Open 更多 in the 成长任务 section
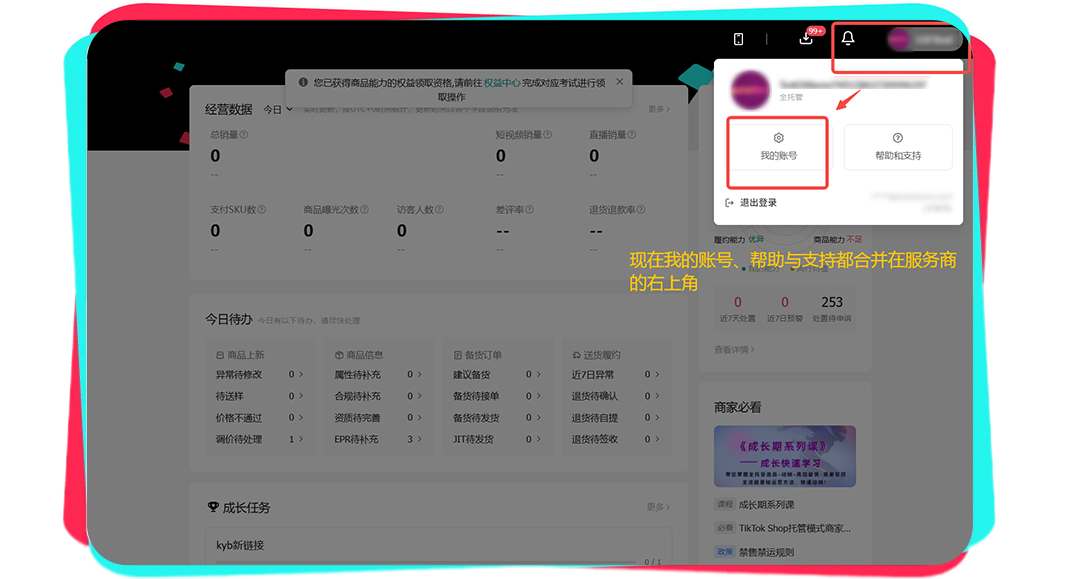The height and width of the screenshot is (579, 1078). [658, 508]
